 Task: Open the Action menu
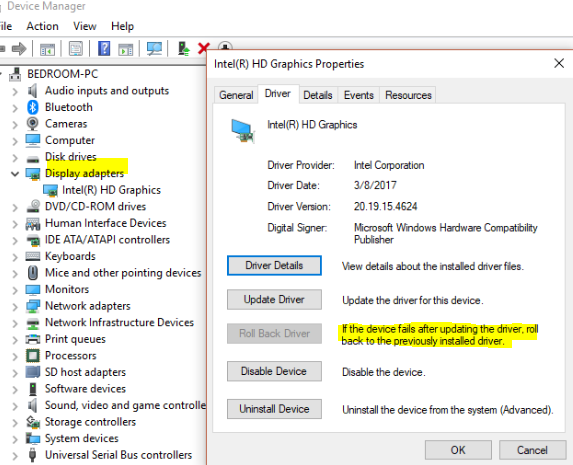pos(42,26)
